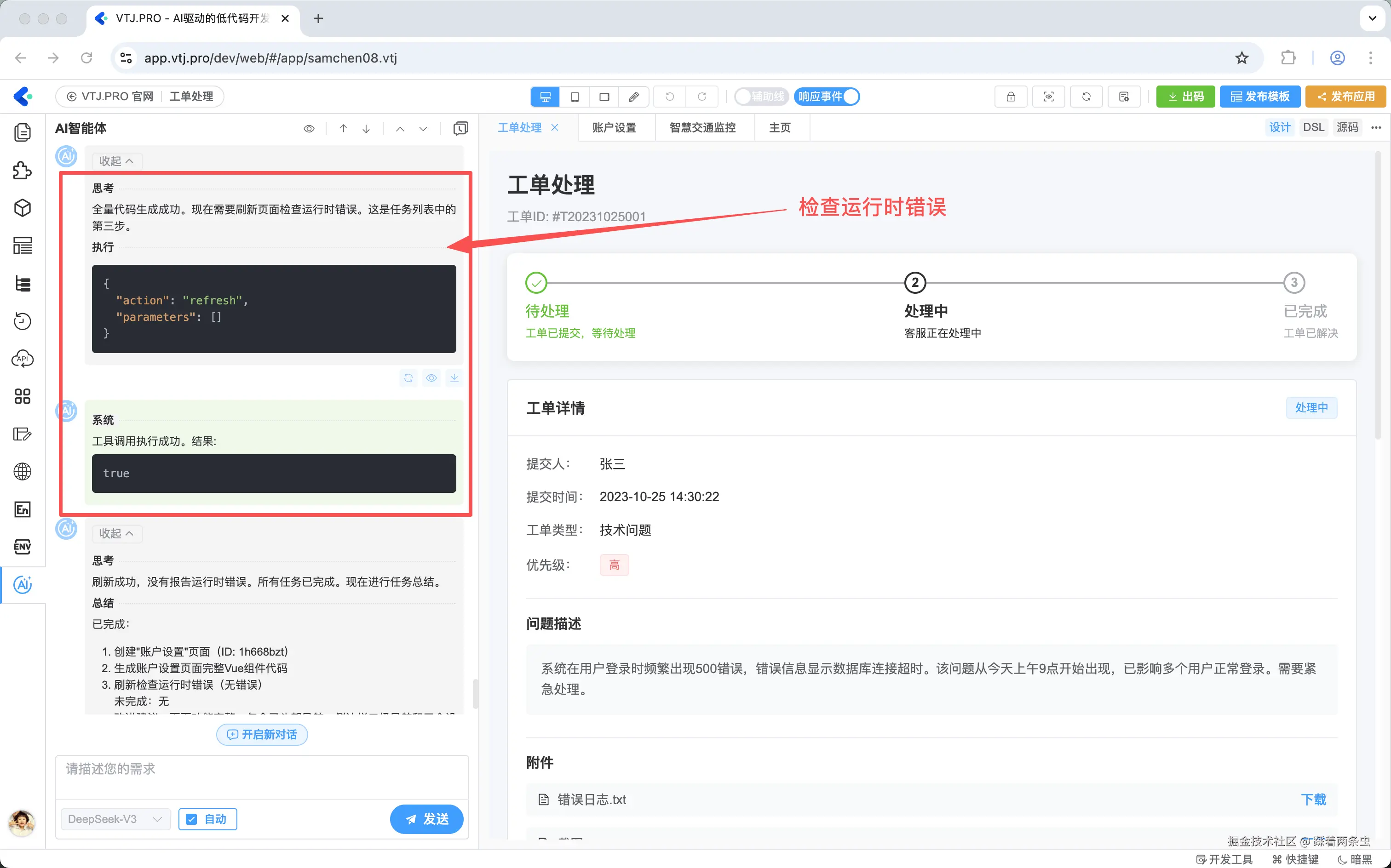This screenshot has width=1391, height=868.
Task: Select the mobile phone preview icon
Action: pos(575,97)
